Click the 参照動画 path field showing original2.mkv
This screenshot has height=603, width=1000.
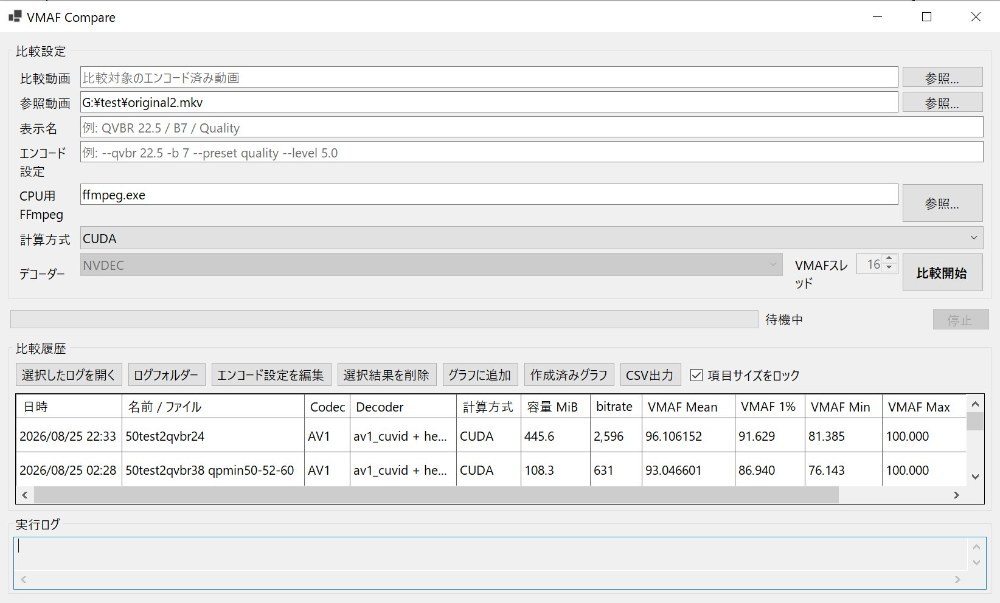489,102
